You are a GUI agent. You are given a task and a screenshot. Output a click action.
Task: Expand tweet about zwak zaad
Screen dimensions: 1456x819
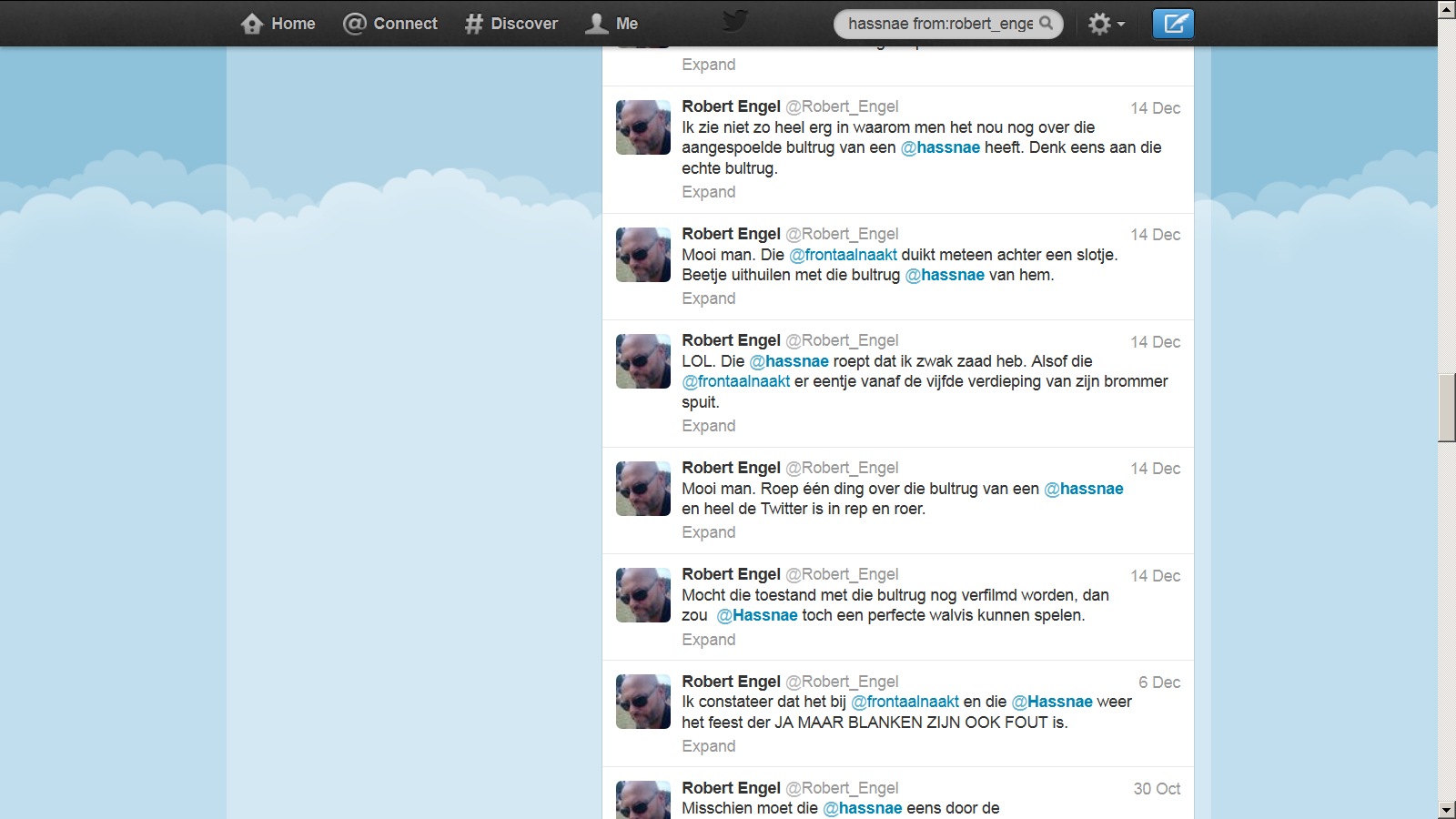pyautogui.click(x=709, y=426)
